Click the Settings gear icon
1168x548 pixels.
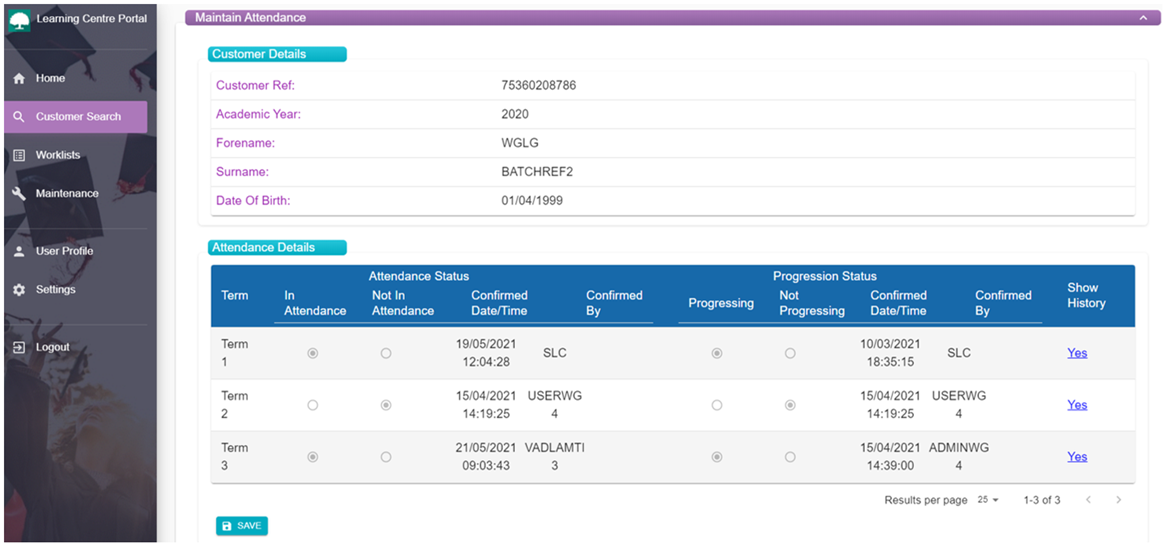(19, 290)
